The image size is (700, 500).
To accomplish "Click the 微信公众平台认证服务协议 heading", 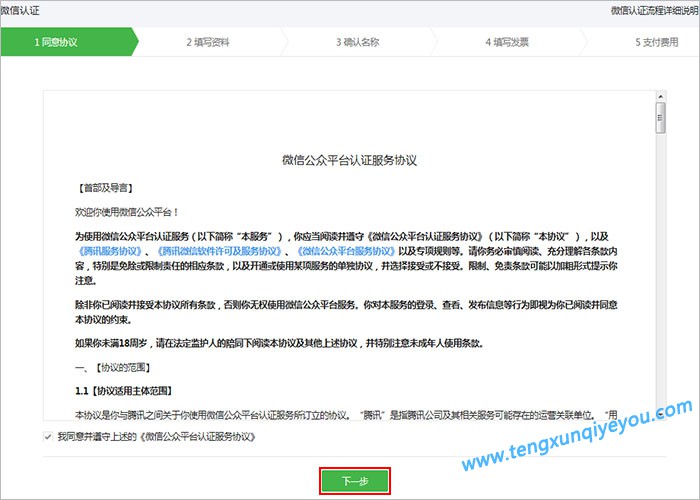I will coord(350,160).
